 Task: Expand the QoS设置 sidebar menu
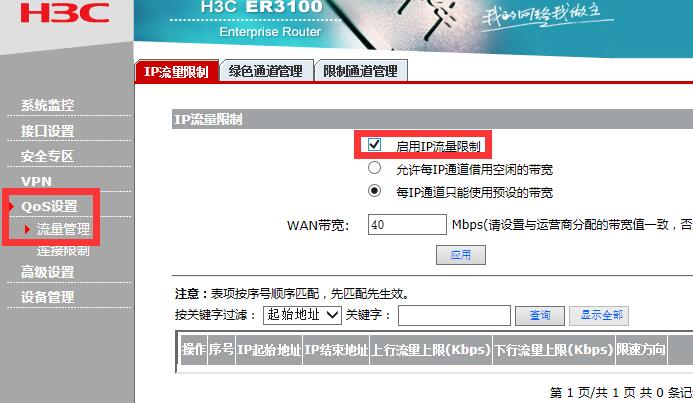pos(49,206)
